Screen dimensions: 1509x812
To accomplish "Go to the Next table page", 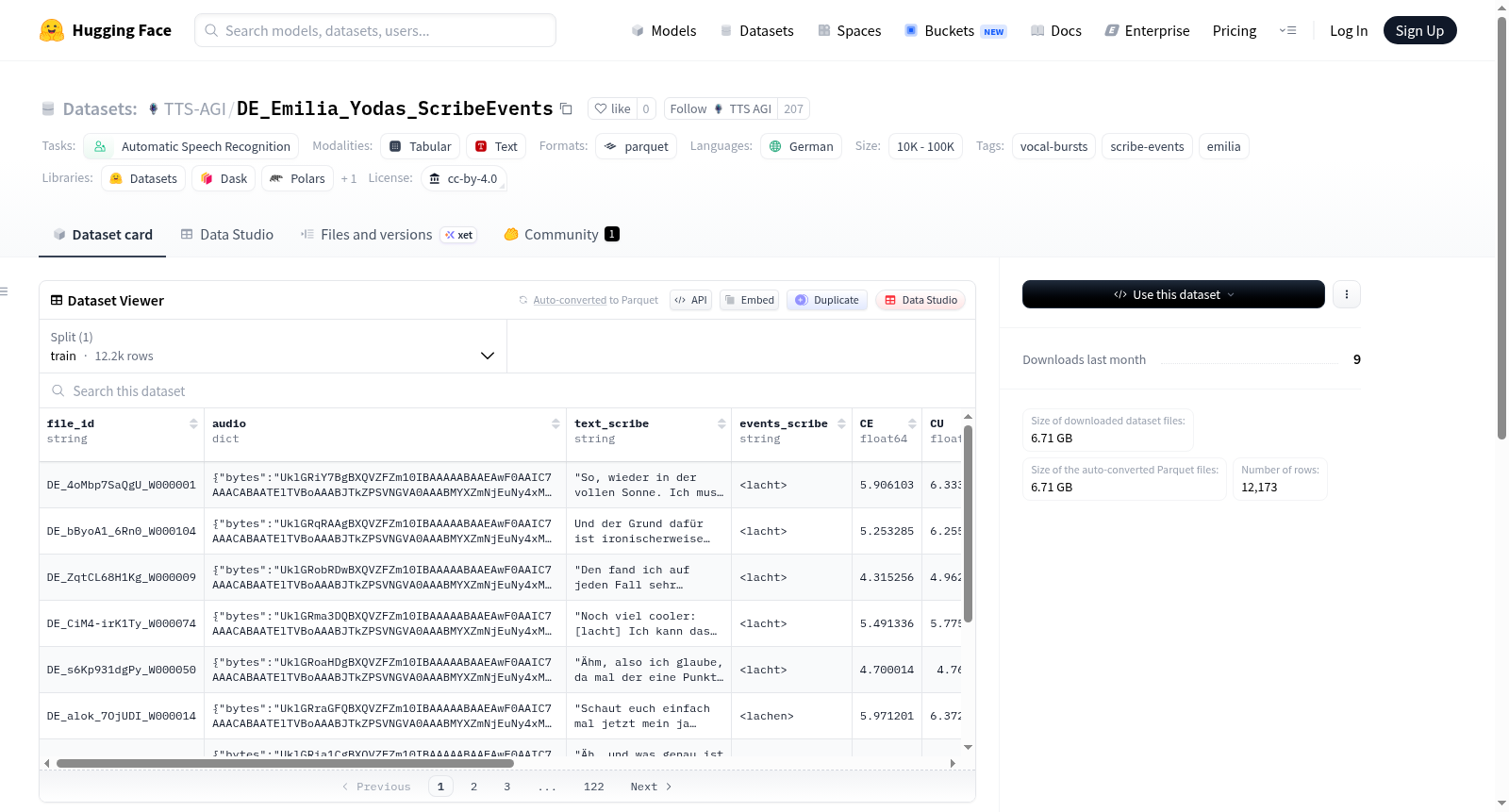I will click(x=651, y=787).
